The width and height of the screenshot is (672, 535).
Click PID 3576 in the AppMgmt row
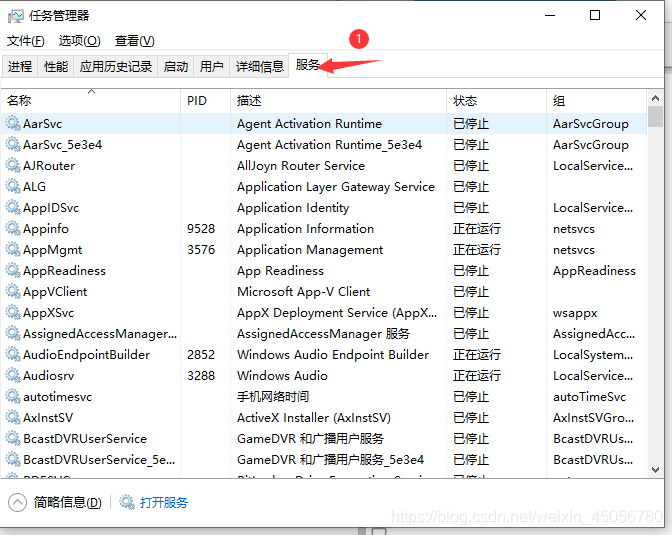point(201,250)
